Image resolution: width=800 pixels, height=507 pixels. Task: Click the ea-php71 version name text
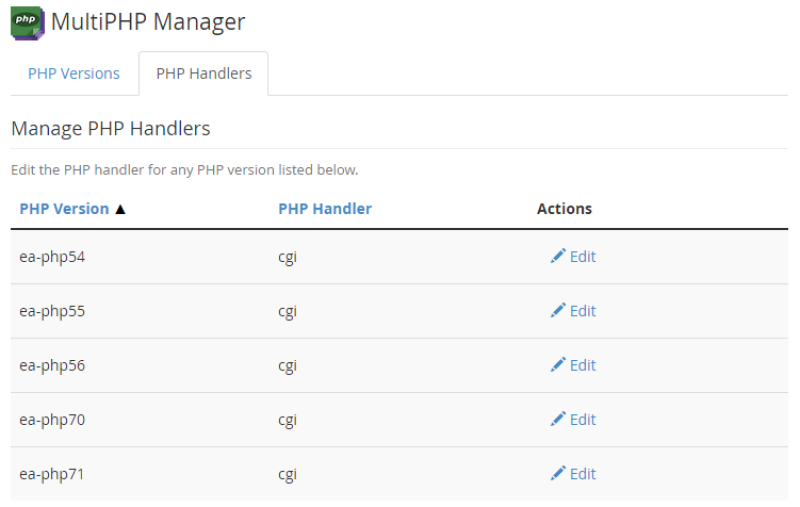pyautogui.click(x=52, y=474)
